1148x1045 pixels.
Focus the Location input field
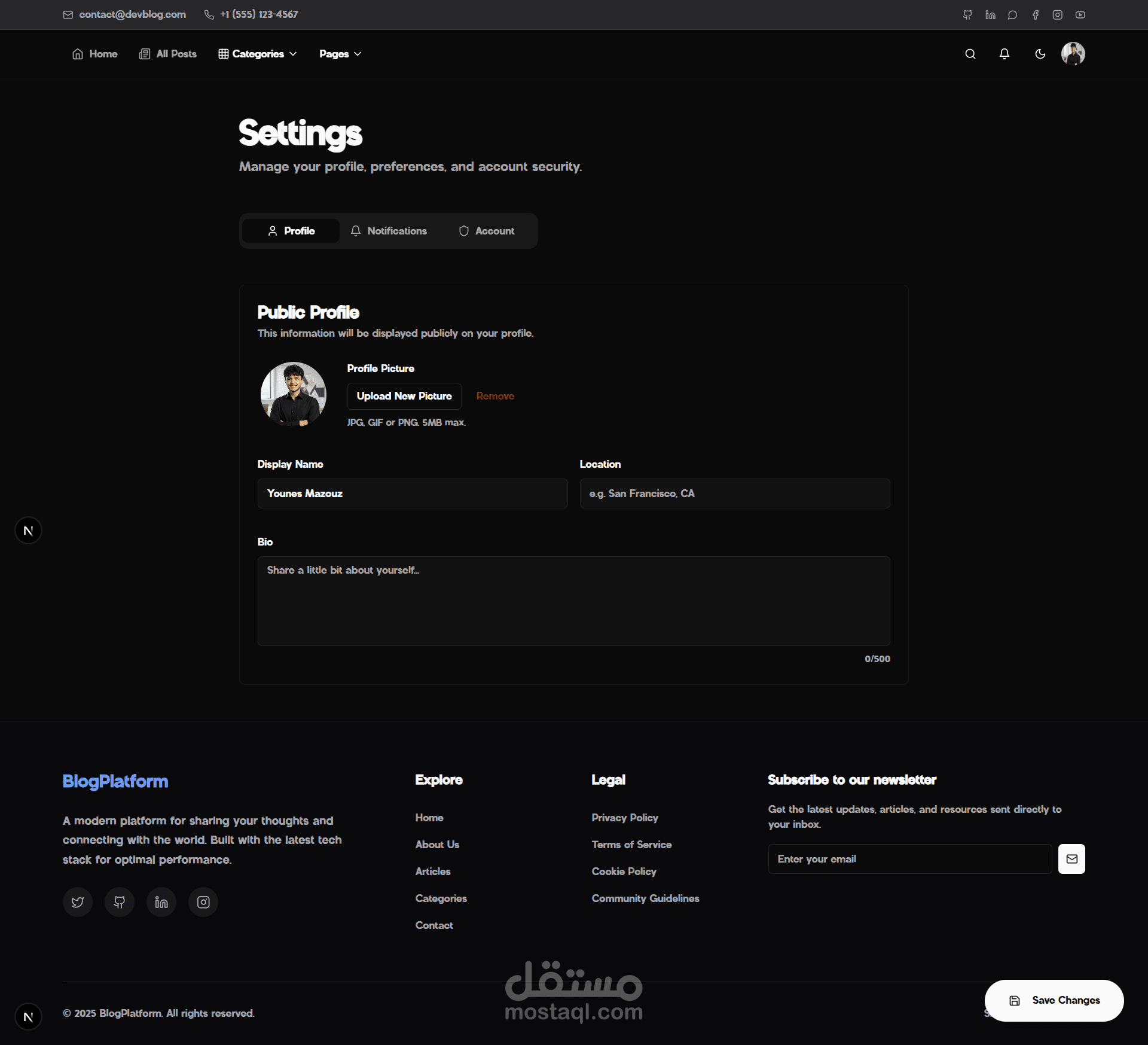735,493
